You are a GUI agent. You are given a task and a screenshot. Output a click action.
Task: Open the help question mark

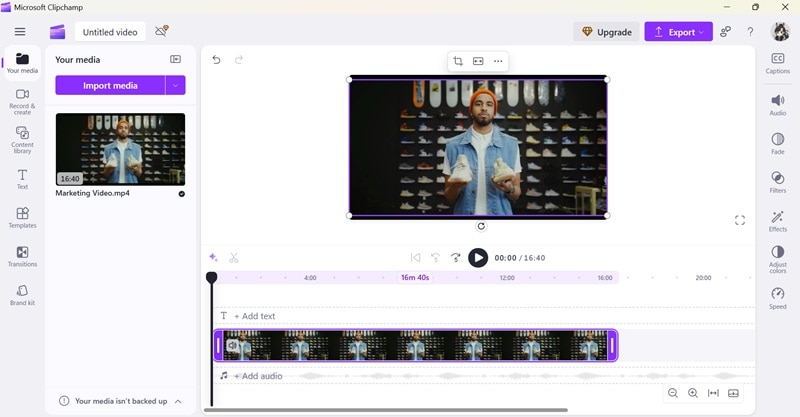(x=750, y=32)
